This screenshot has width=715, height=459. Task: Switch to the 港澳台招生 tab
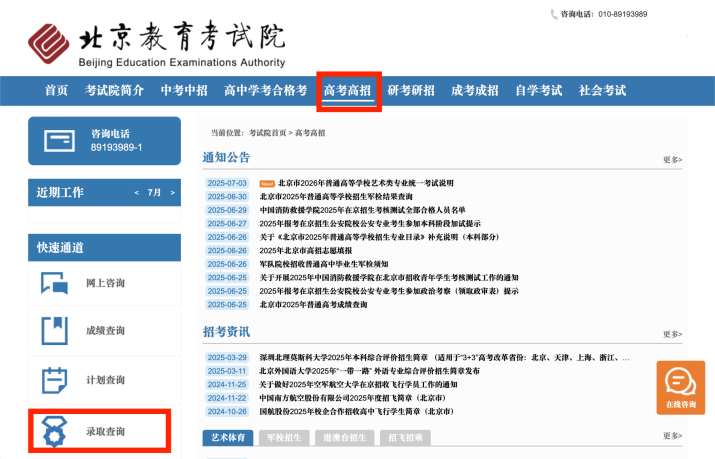(x=345, y=438)
